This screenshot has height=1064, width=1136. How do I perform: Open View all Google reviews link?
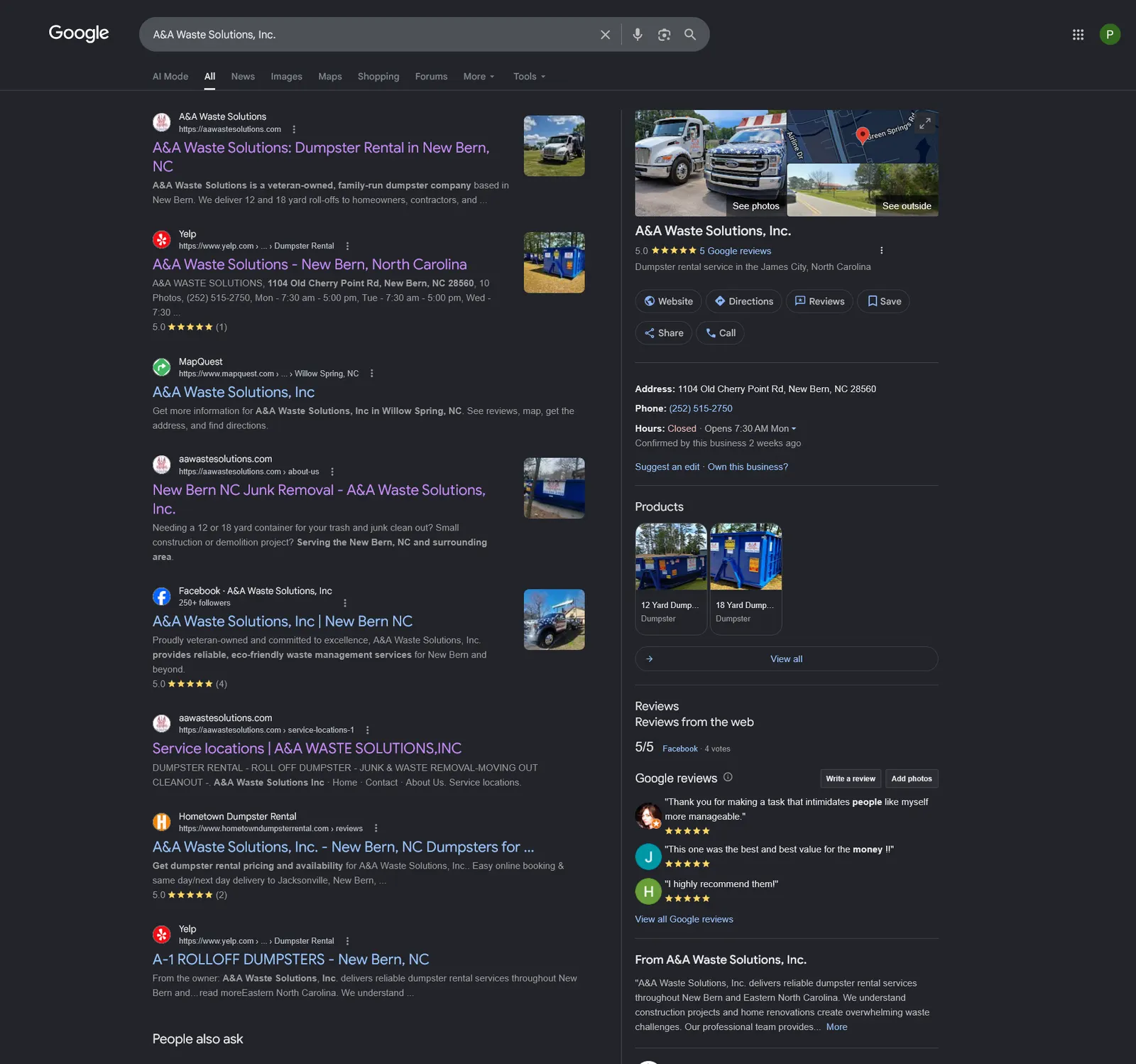coord(684,919)
